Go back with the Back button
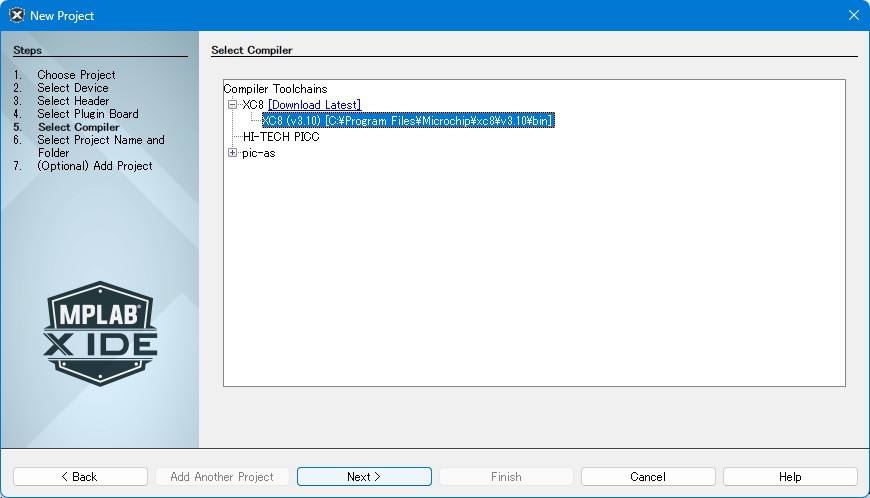This screenshot has height=498, width=870. (80, 477)
